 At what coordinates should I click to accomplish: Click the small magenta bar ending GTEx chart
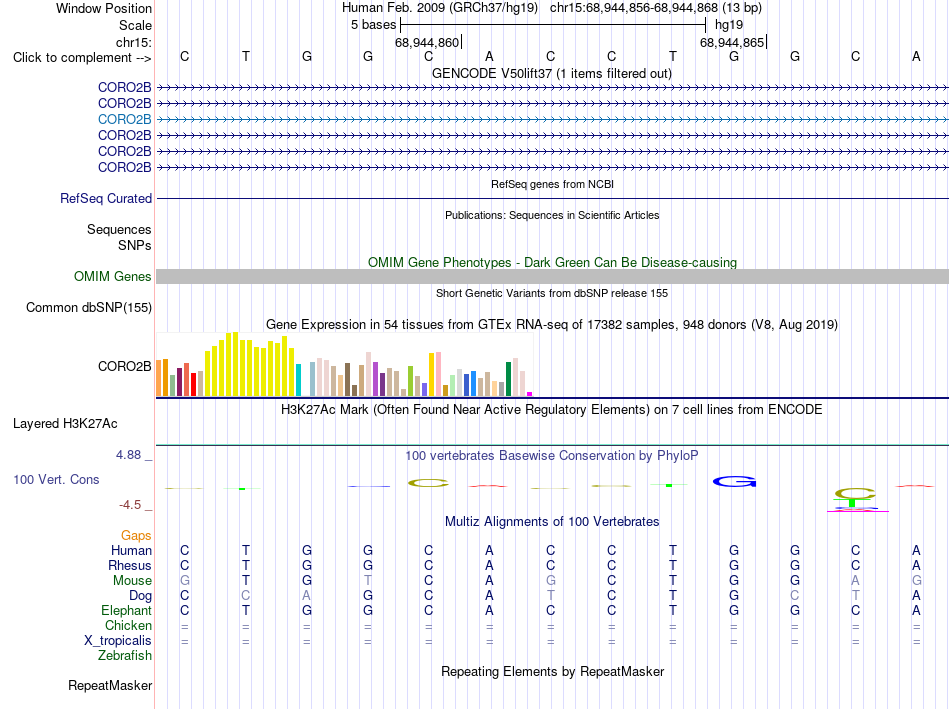(530, 394)
